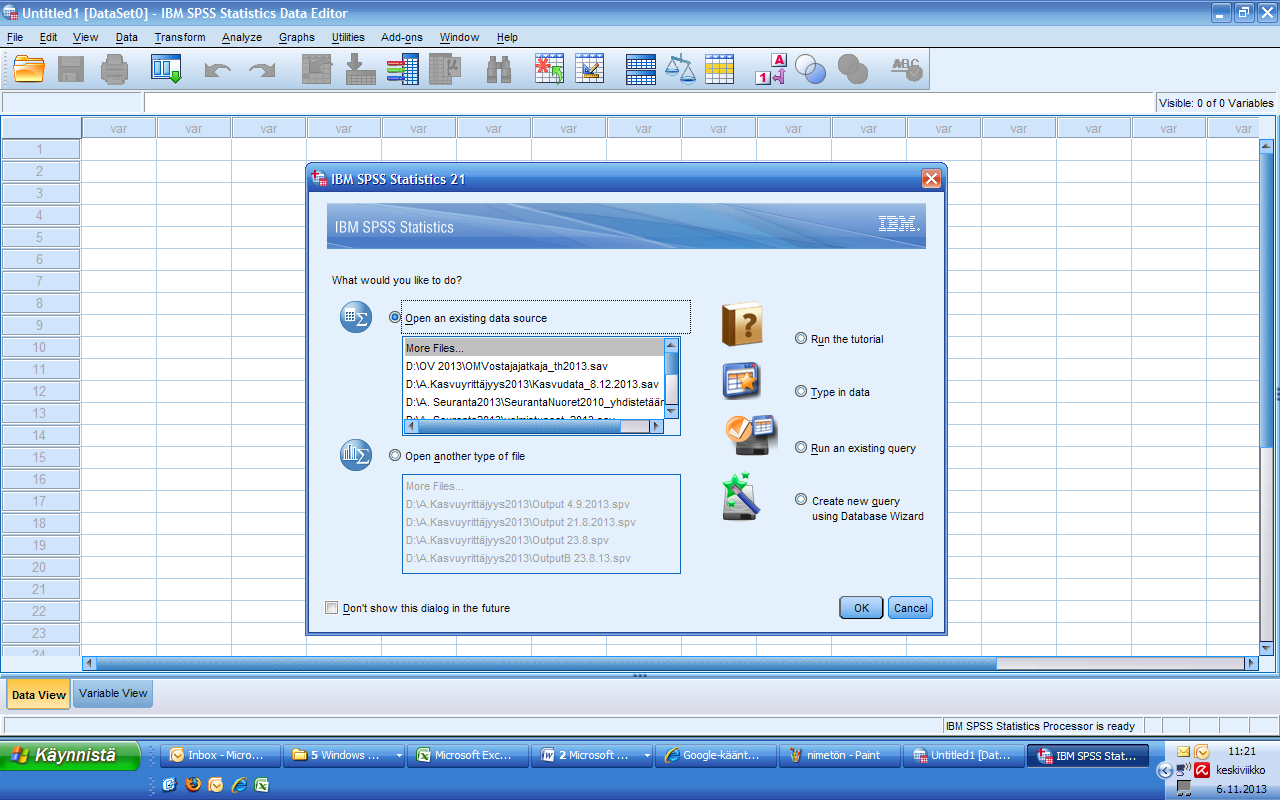Image resolution: width=1280 pixels, height=800 pixels.
Task: Open the Graphs menu
Action: [x=297, y=37]
